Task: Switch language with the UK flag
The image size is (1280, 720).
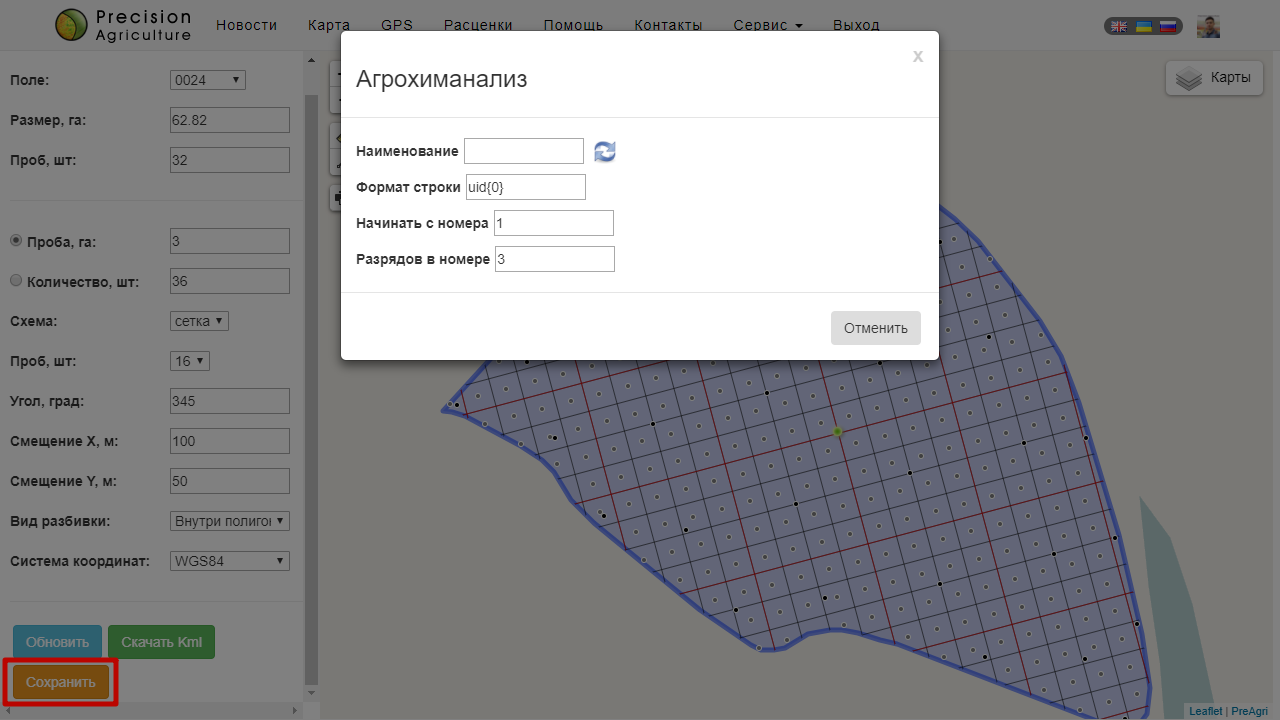Action: point(1120,27)
